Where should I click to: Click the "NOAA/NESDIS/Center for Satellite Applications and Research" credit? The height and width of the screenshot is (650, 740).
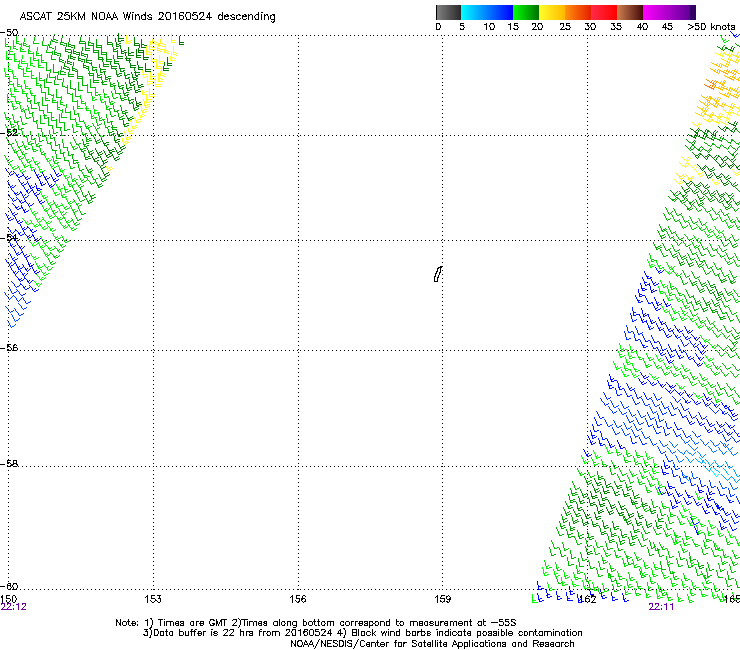(x=432, y=644)
